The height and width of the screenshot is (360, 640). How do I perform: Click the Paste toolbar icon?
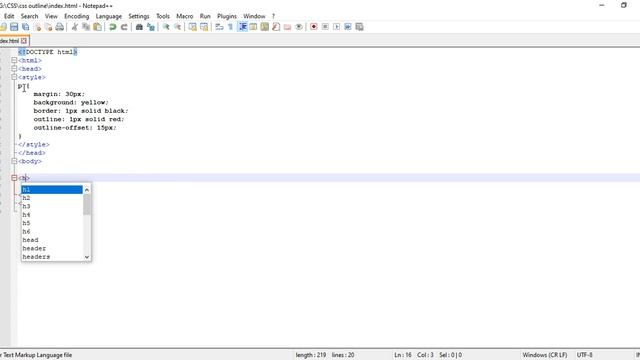click(x=98, y=27)
